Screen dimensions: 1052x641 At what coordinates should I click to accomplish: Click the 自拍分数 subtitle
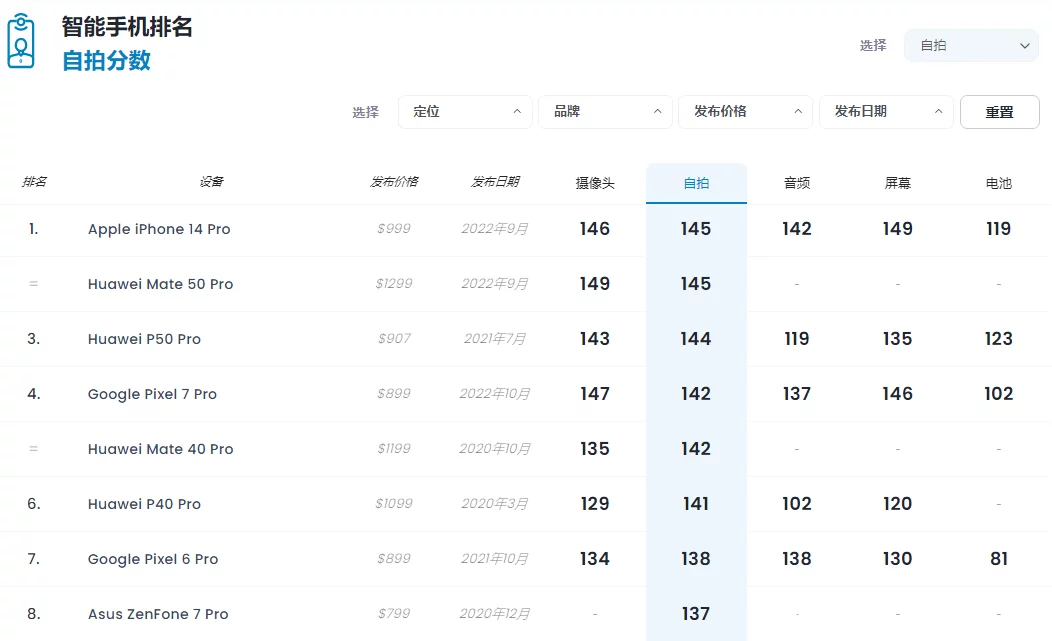[106, 61]
